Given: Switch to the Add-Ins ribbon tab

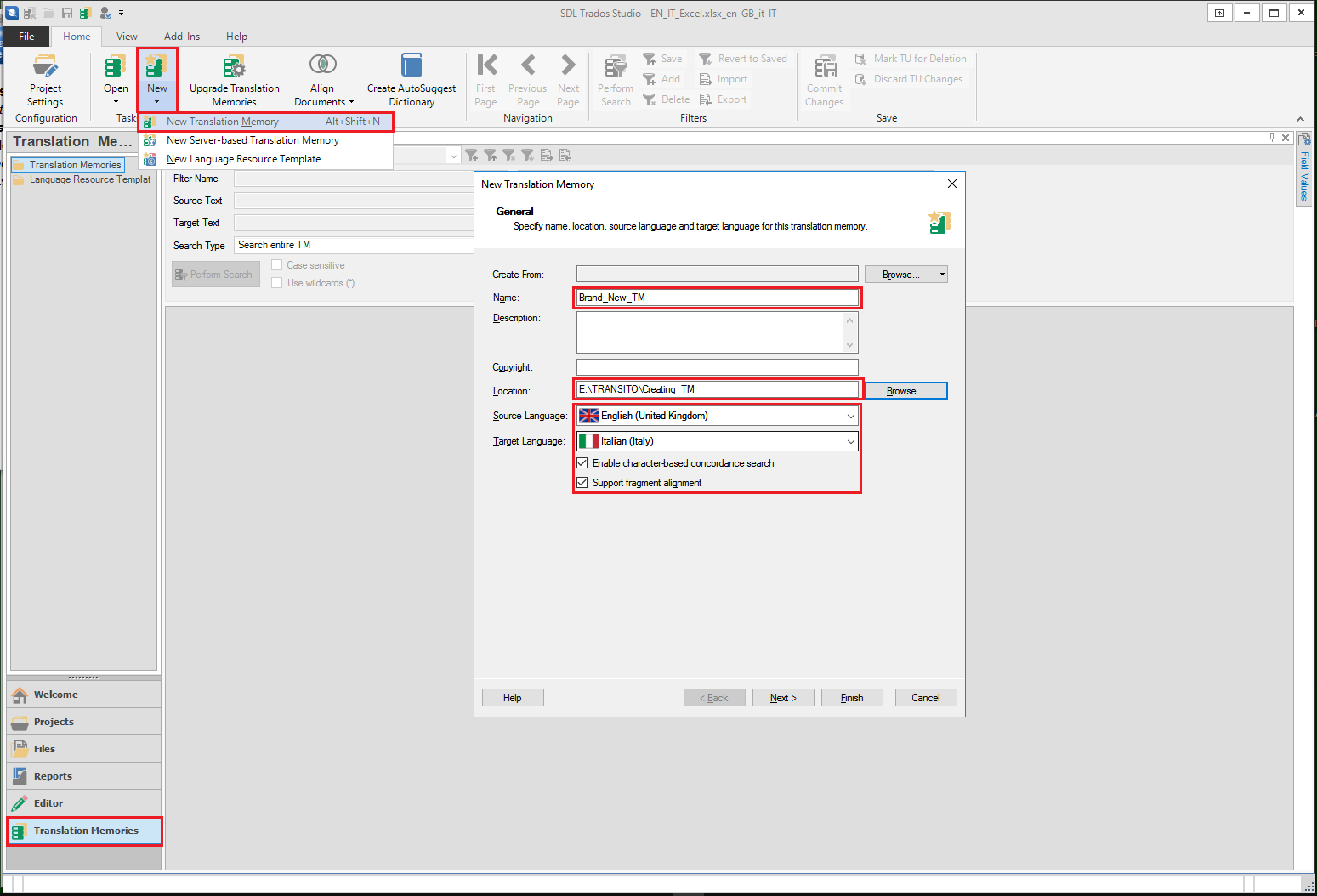Looking at the screenshot, I should (x=182, y=37).
